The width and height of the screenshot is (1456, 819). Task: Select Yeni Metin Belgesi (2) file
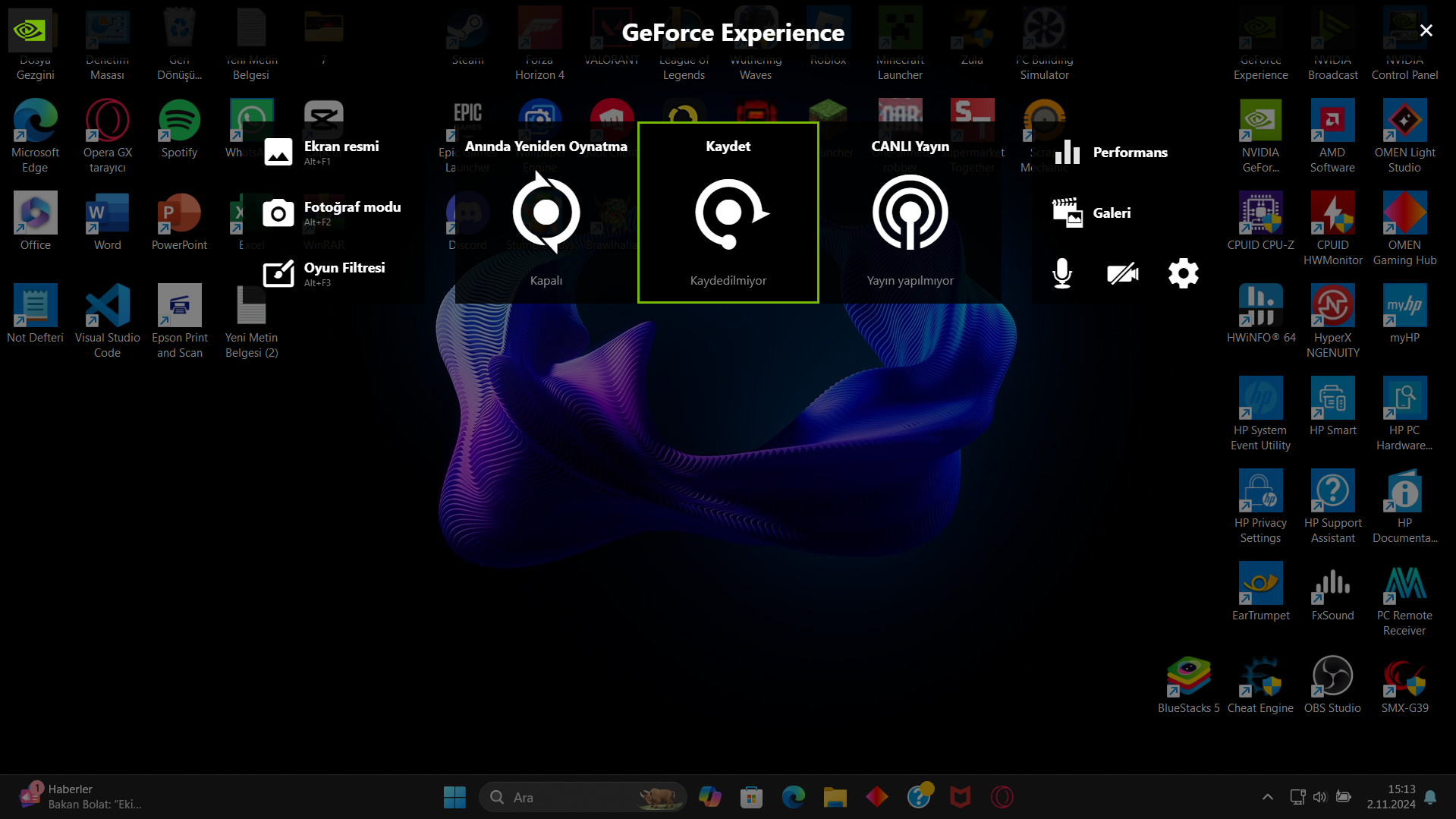252,321
